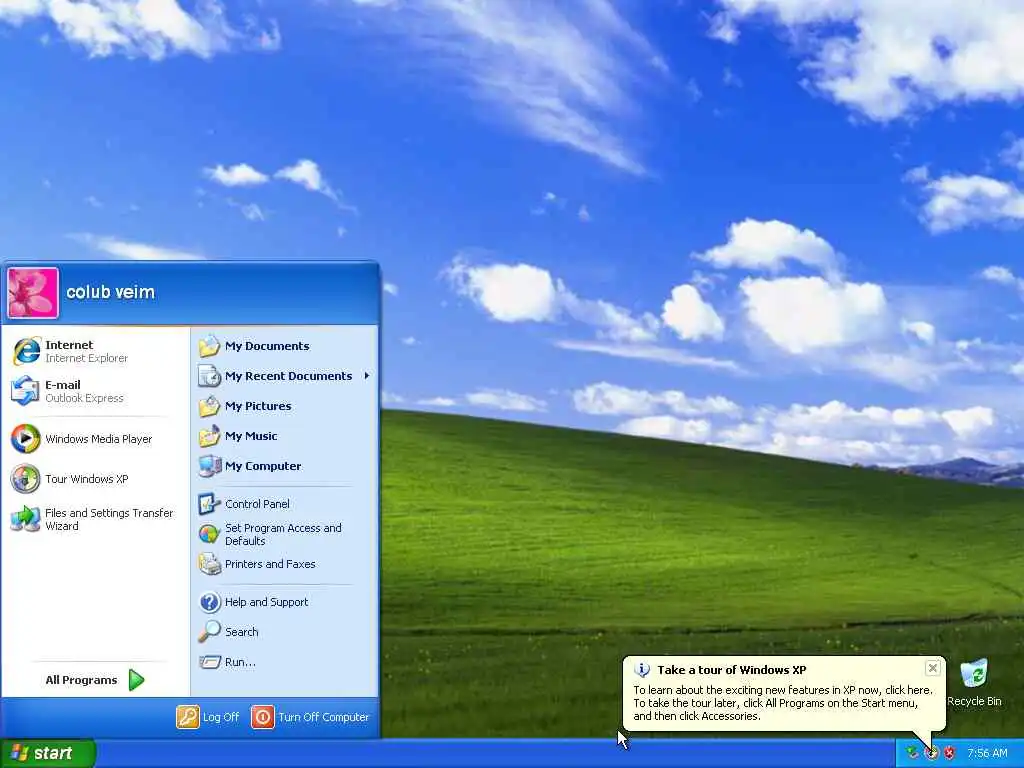Open My Music folder icon
The height and width of the screenshot is (768, 1024).
[210, 436]
